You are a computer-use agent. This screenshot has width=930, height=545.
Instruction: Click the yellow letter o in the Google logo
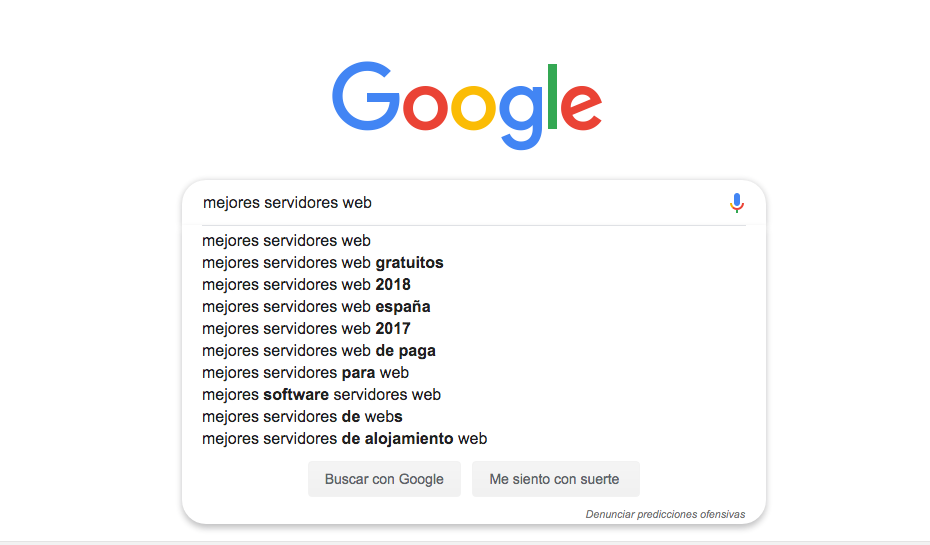[475, 106]
